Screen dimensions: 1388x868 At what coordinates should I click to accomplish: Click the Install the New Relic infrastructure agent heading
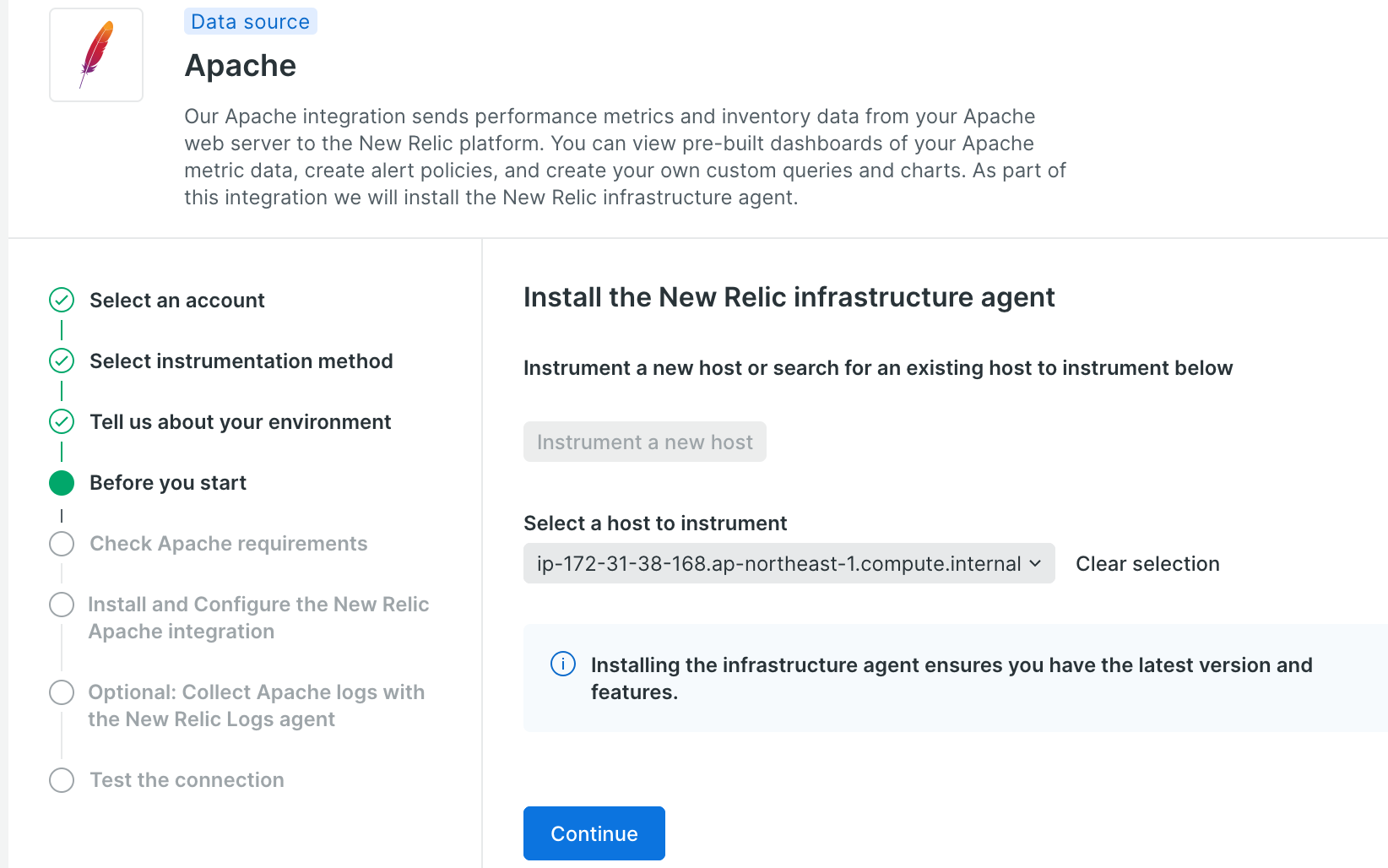pos(789,297)
